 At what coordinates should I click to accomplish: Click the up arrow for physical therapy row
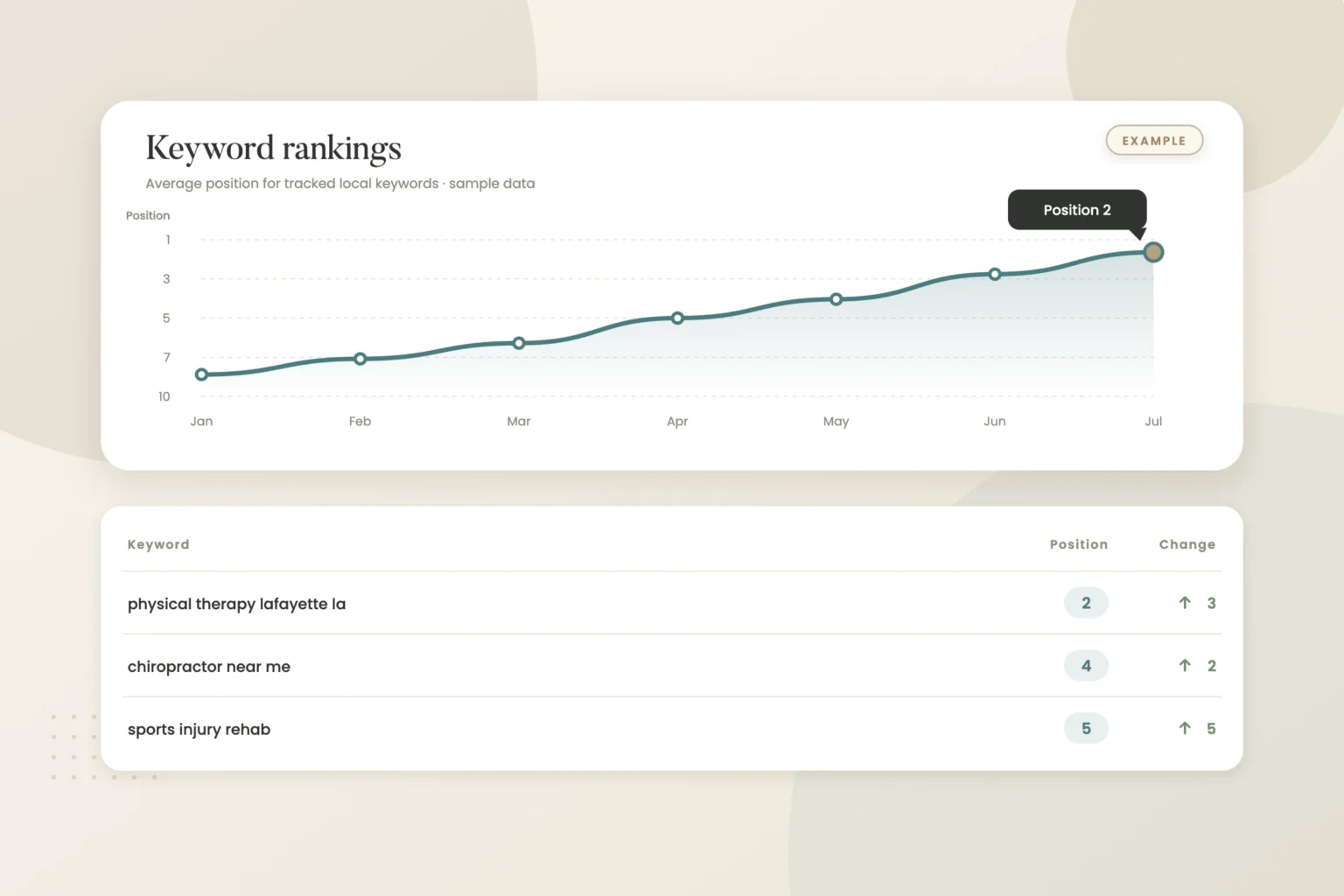[x=1185, y=603]
